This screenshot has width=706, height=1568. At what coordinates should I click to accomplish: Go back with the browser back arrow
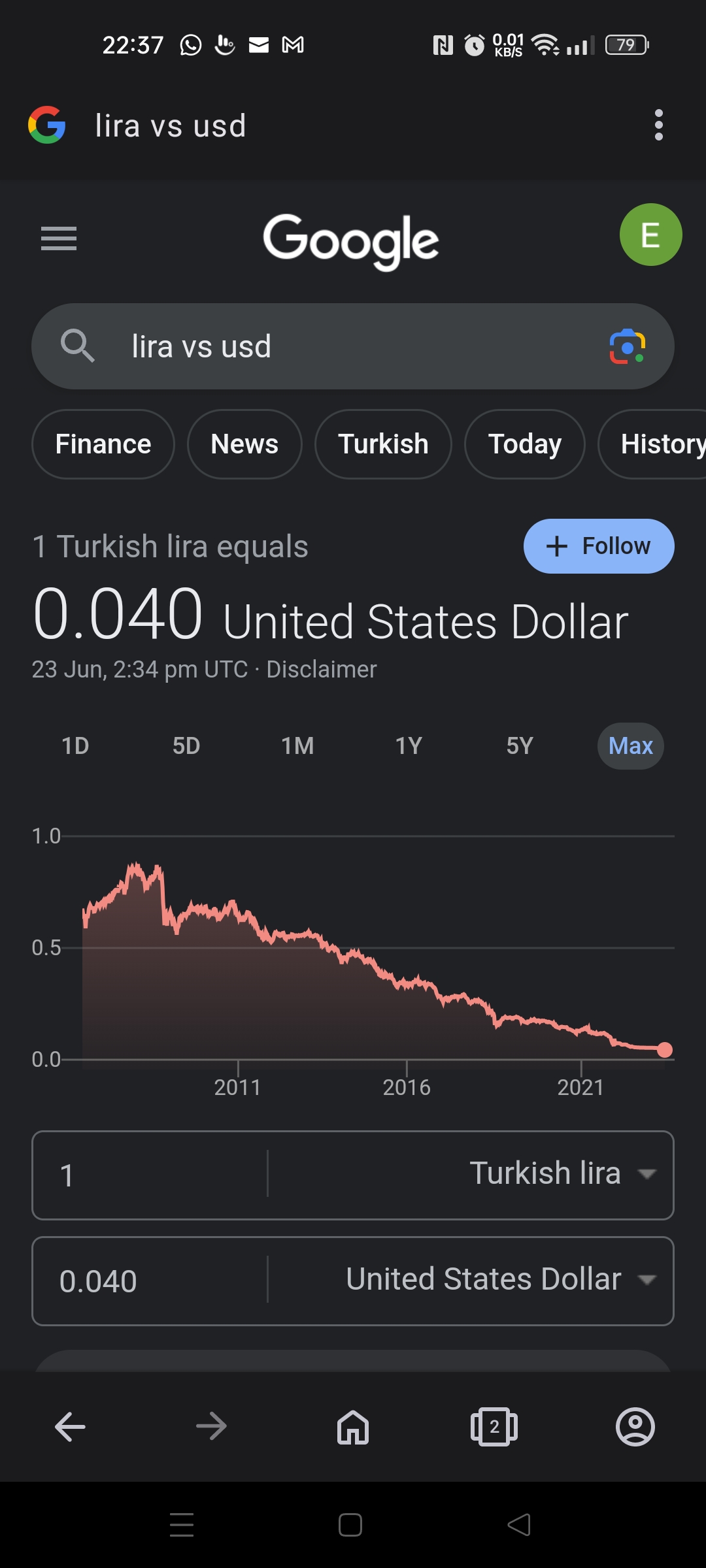pos(71,1427)
